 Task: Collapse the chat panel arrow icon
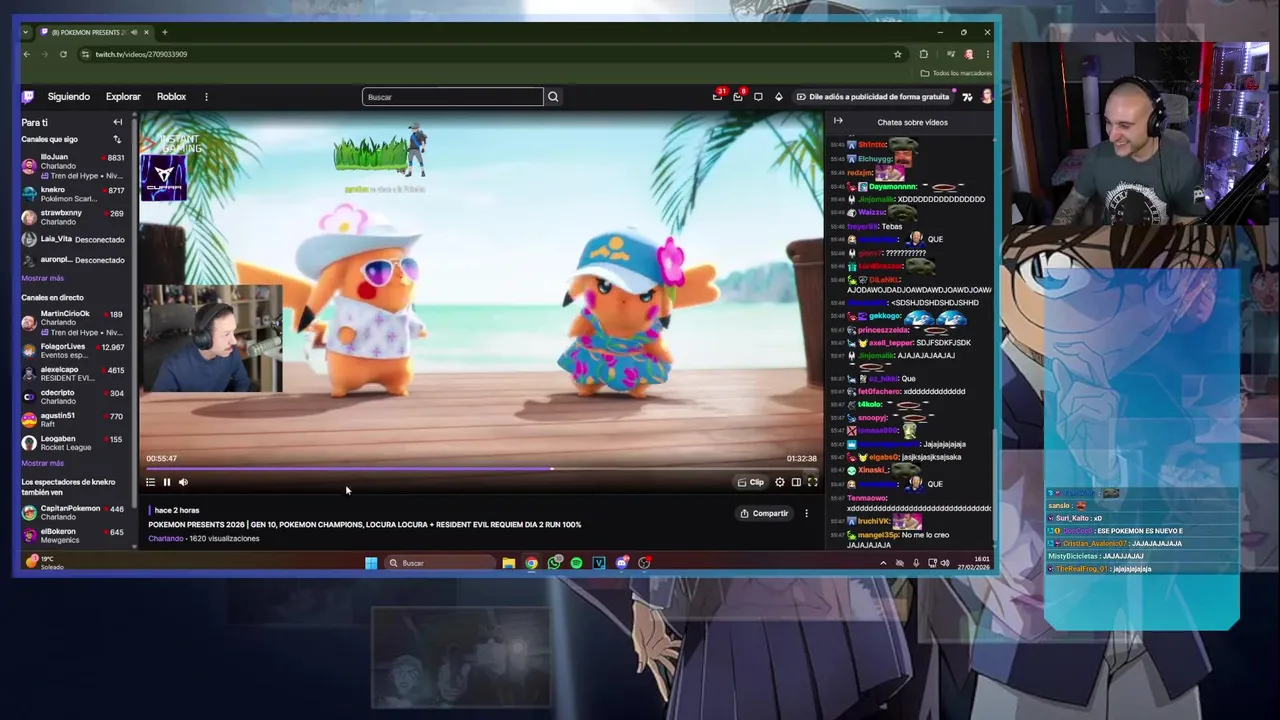click(838, 121)
